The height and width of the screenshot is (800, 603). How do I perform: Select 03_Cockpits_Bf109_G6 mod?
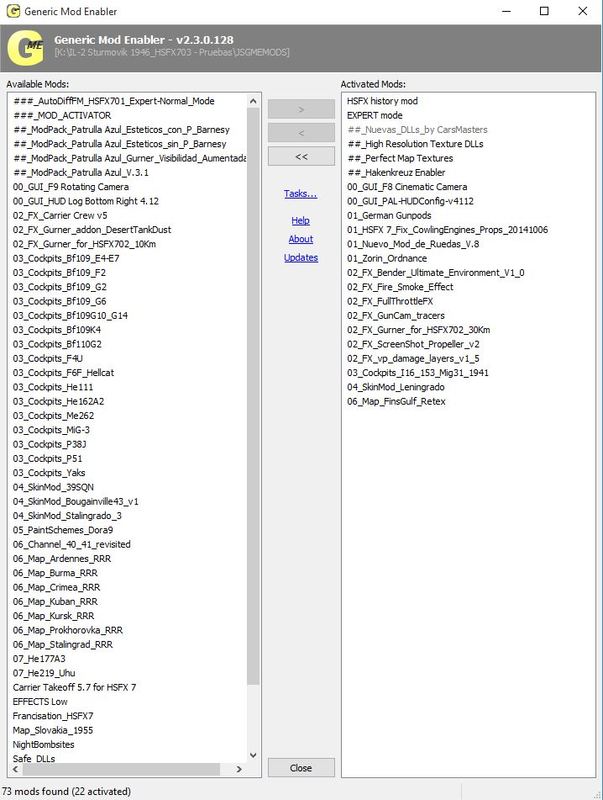(x=60, y=301)
